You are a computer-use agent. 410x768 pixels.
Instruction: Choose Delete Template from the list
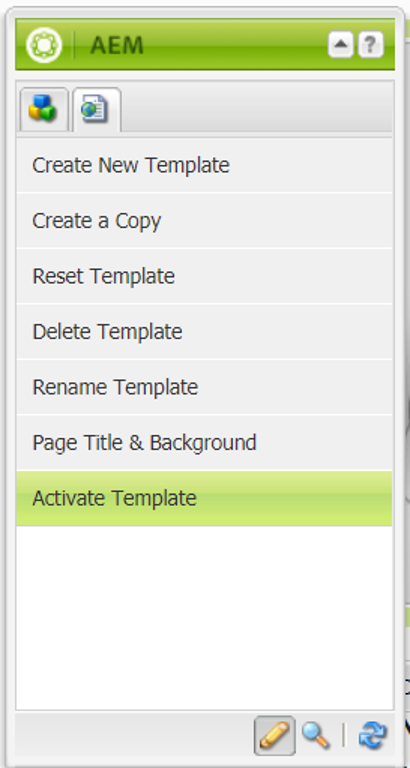pos(204,332)
